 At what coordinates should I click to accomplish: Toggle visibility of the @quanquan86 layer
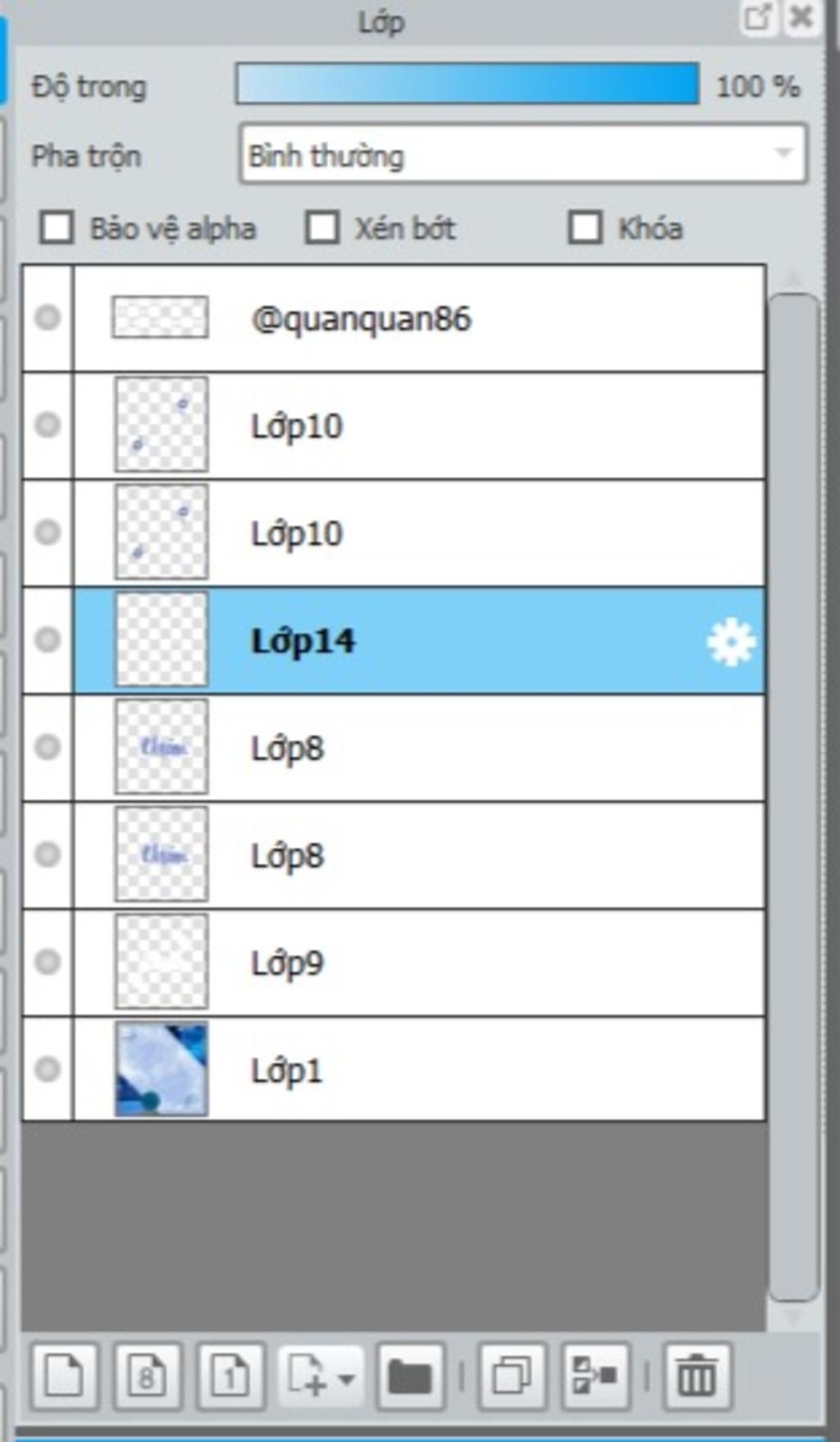pos(48,318)
